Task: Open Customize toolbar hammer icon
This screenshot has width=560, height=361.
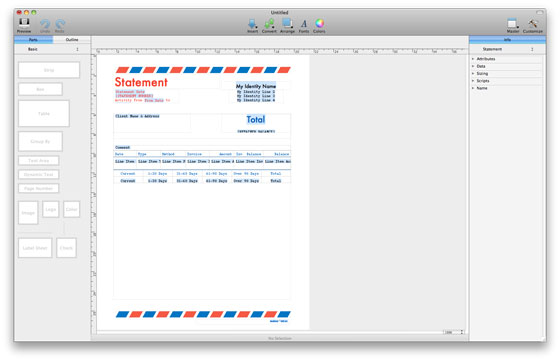Action: coord(532,24)
